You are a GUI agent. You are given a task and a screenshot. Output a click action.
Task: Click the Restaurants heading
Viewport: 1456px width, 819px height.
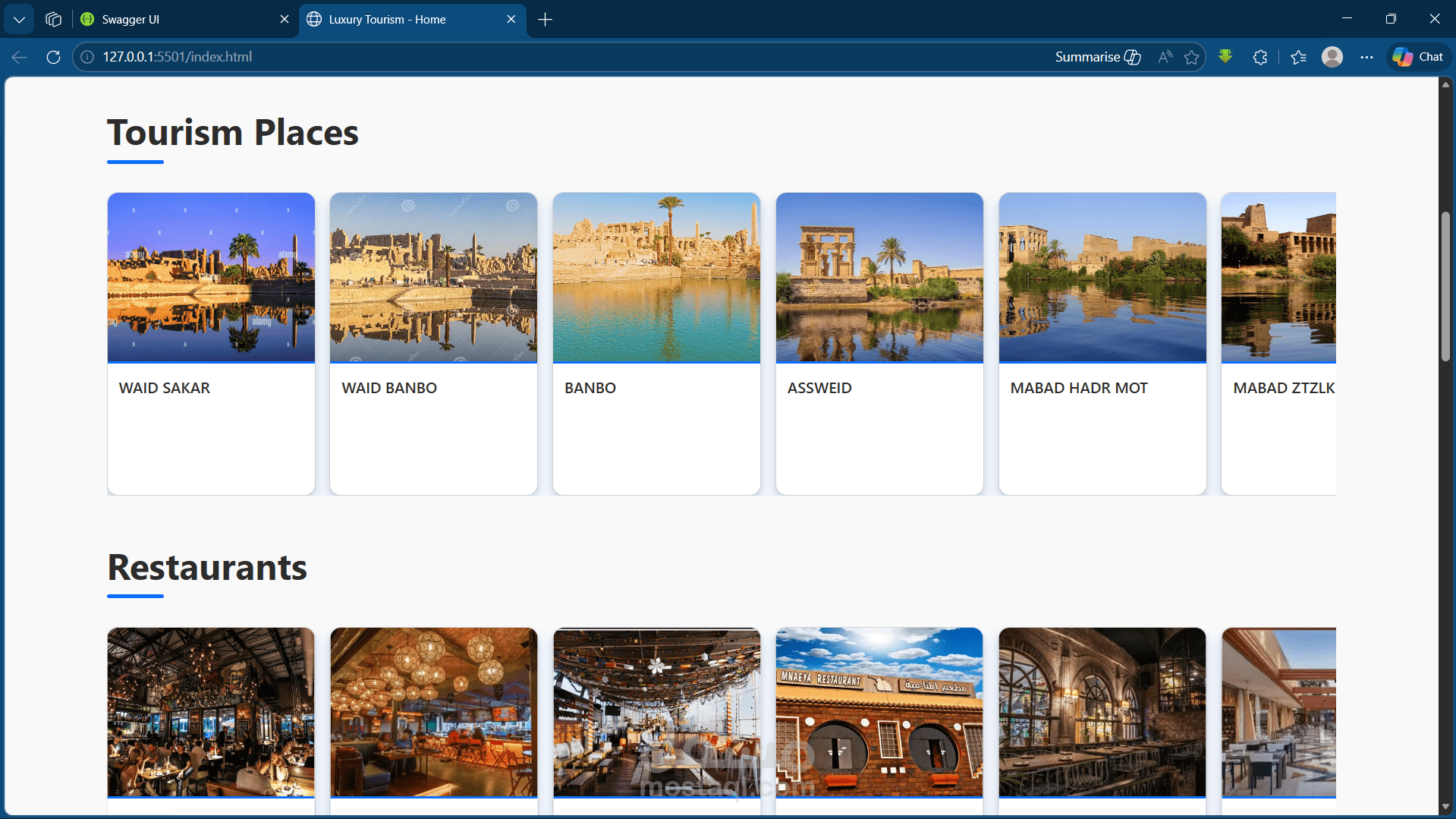click(x=207, y=568)
